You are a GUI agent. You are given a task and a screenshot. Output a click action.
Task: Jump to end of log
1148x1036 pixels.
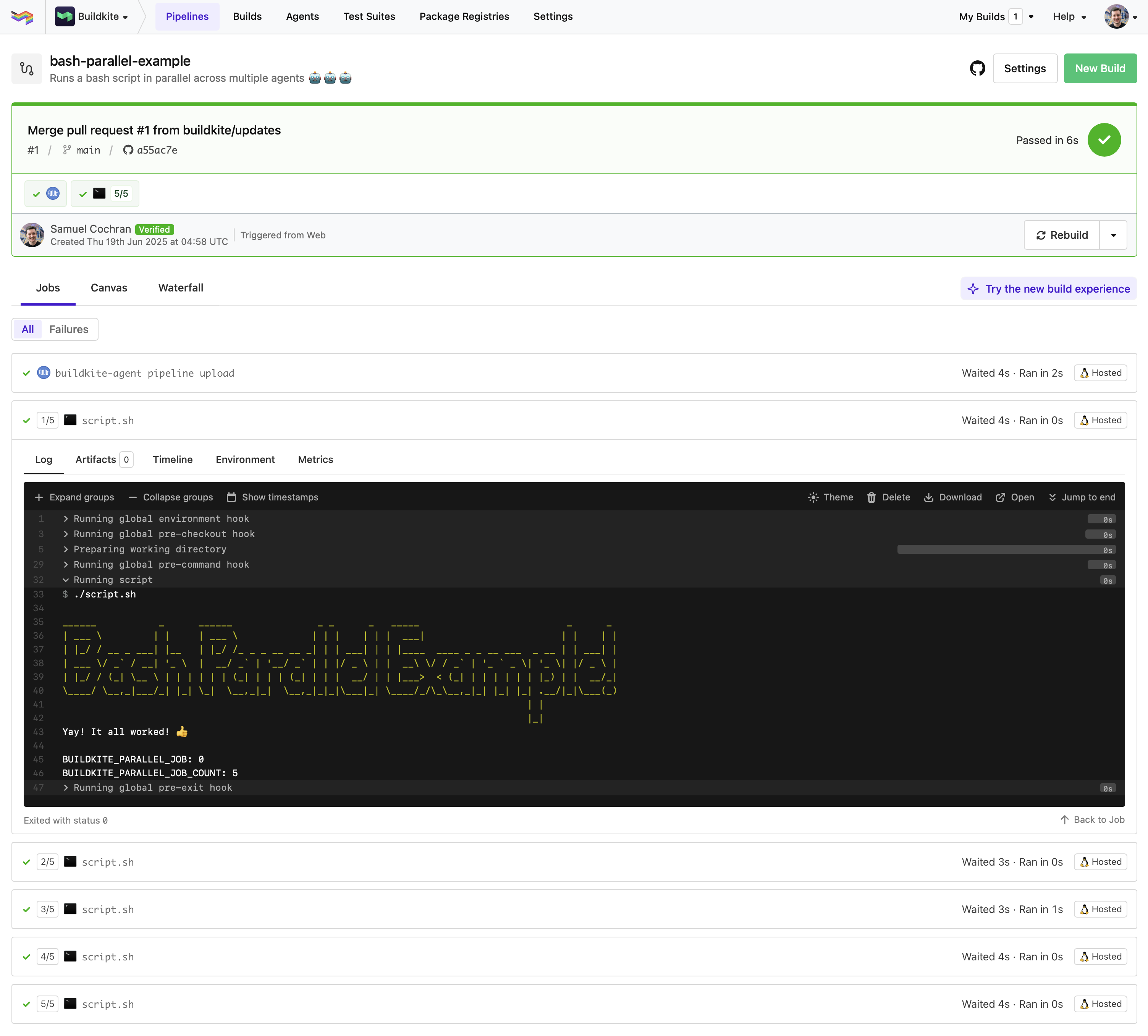1082,497
